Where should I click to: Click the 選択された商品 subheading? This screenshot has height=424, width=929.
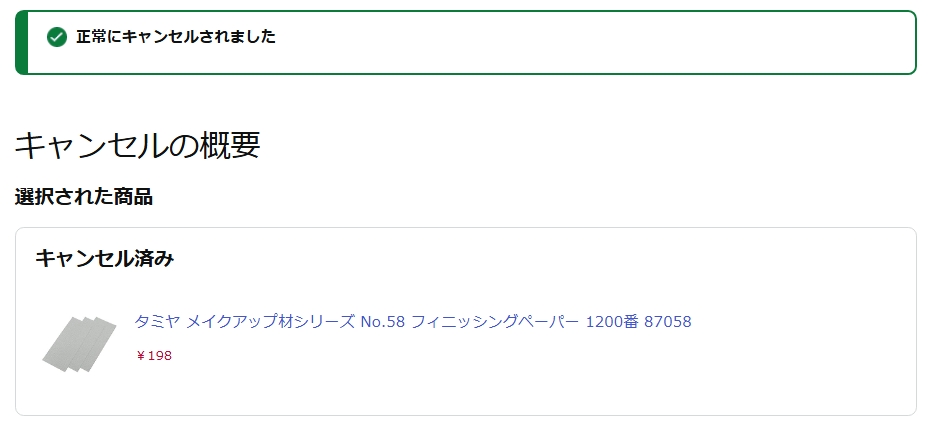click(84, 197)
